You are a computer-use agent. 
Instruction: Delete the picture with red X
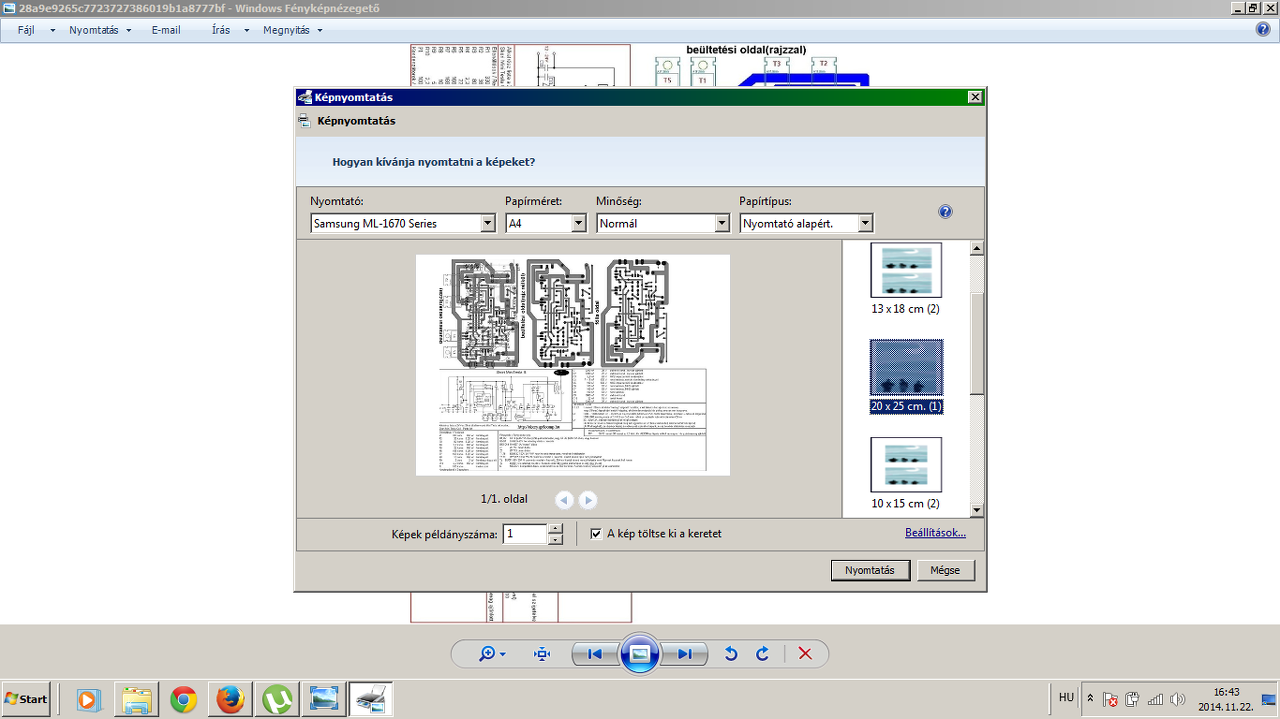[x=805, y=654]
